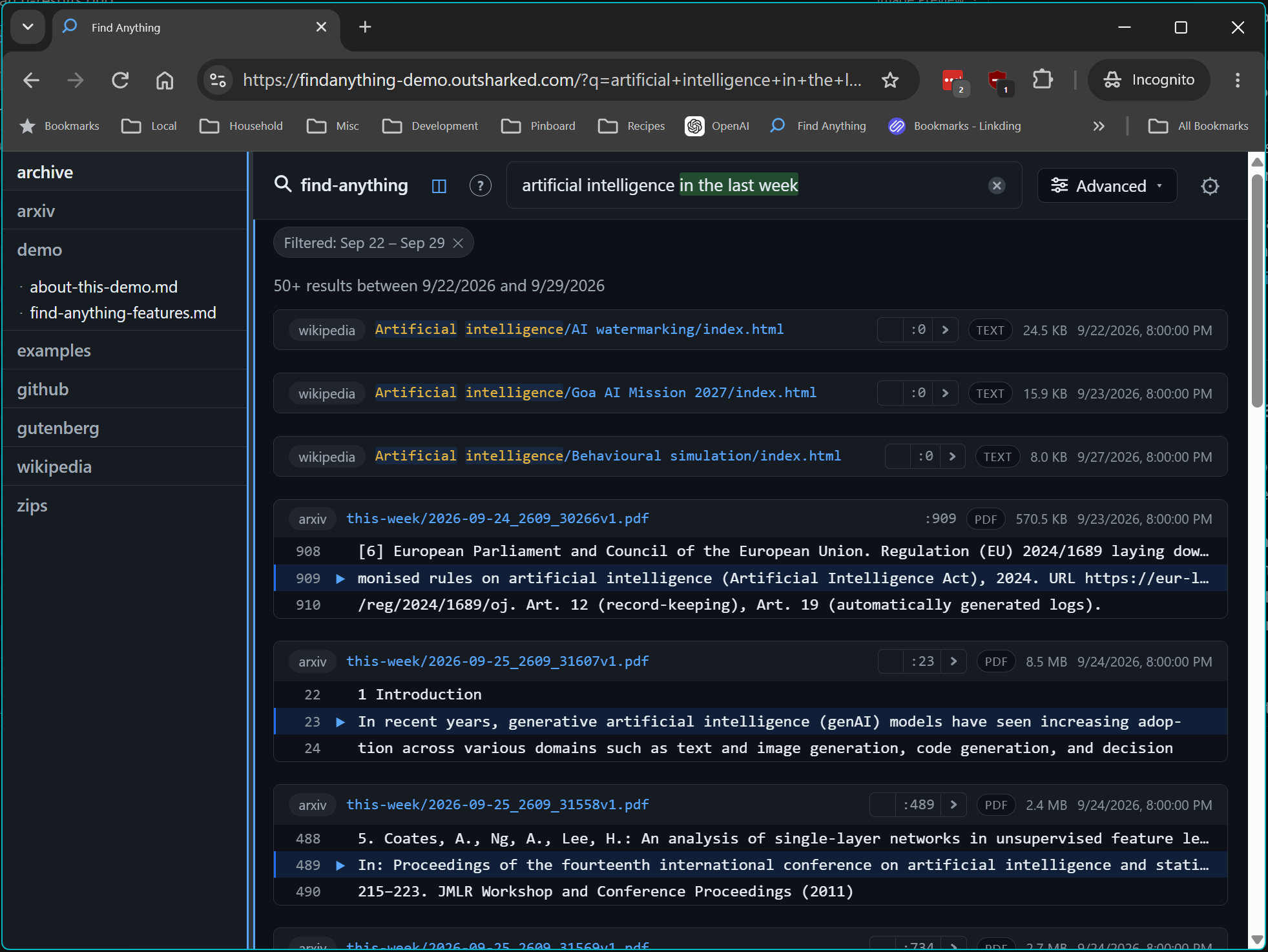This screenshot has height=952, width=1268.
Task: Open the Development bookmarks folder
Action: point(430,126)
